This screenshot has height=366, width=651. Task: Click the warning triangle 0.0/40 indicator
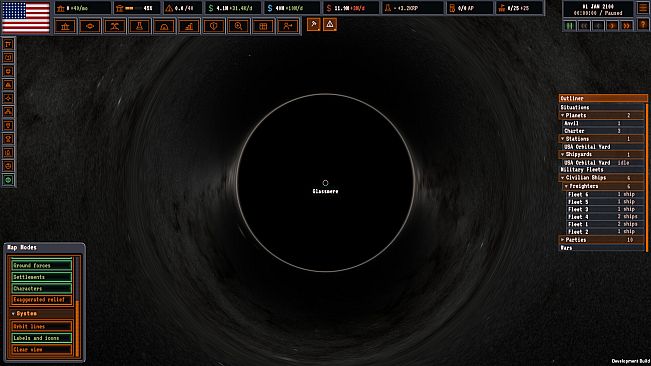183,8
